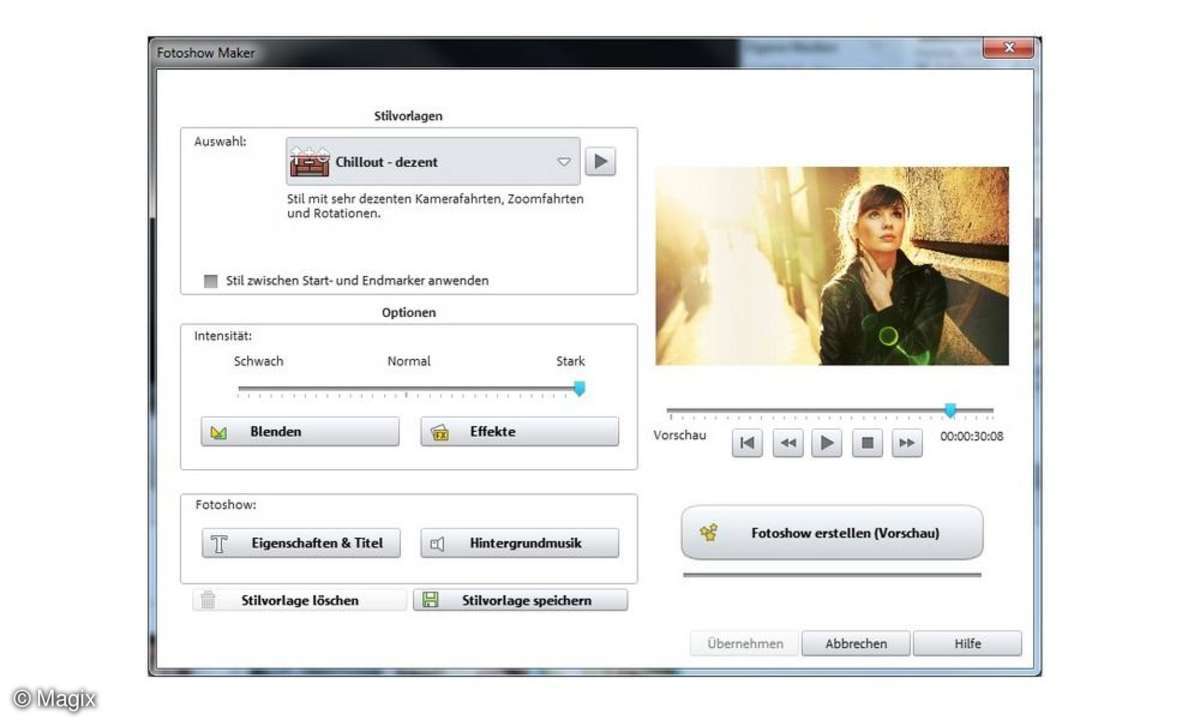1200x720 pixels.
Task: Play the selected style template preview
Action: (600, 162)
